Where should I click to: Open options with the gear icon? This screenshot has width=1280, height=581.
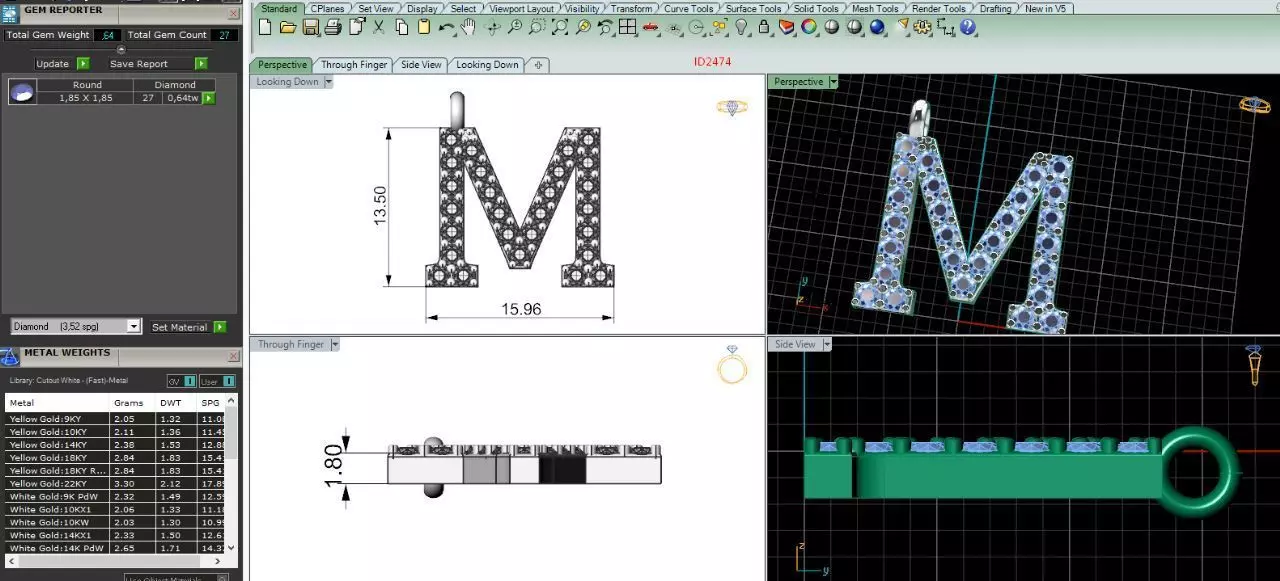[923, 27]
